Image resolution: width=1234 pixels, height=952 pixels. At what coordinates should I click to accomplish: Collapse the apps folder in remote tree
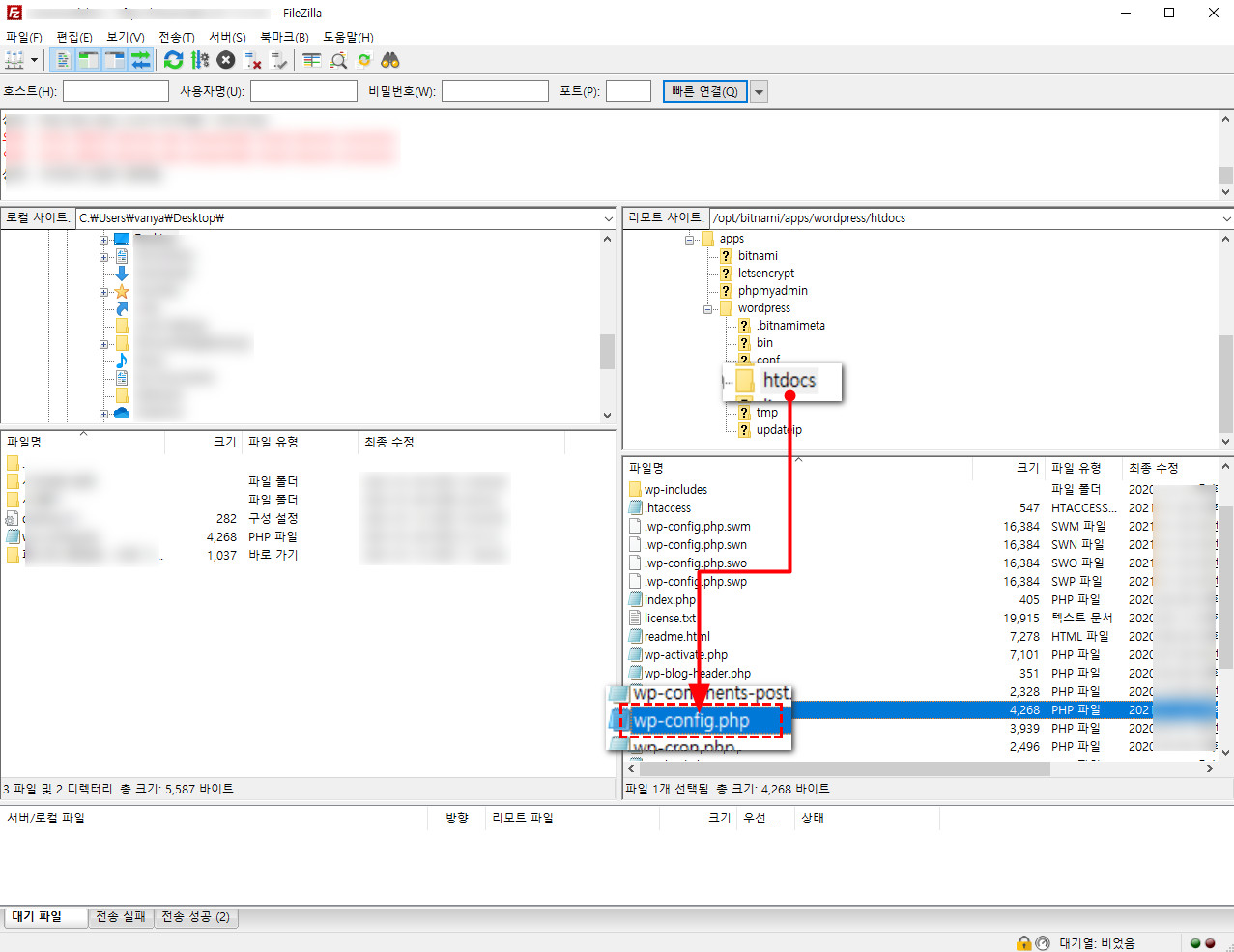690,239
